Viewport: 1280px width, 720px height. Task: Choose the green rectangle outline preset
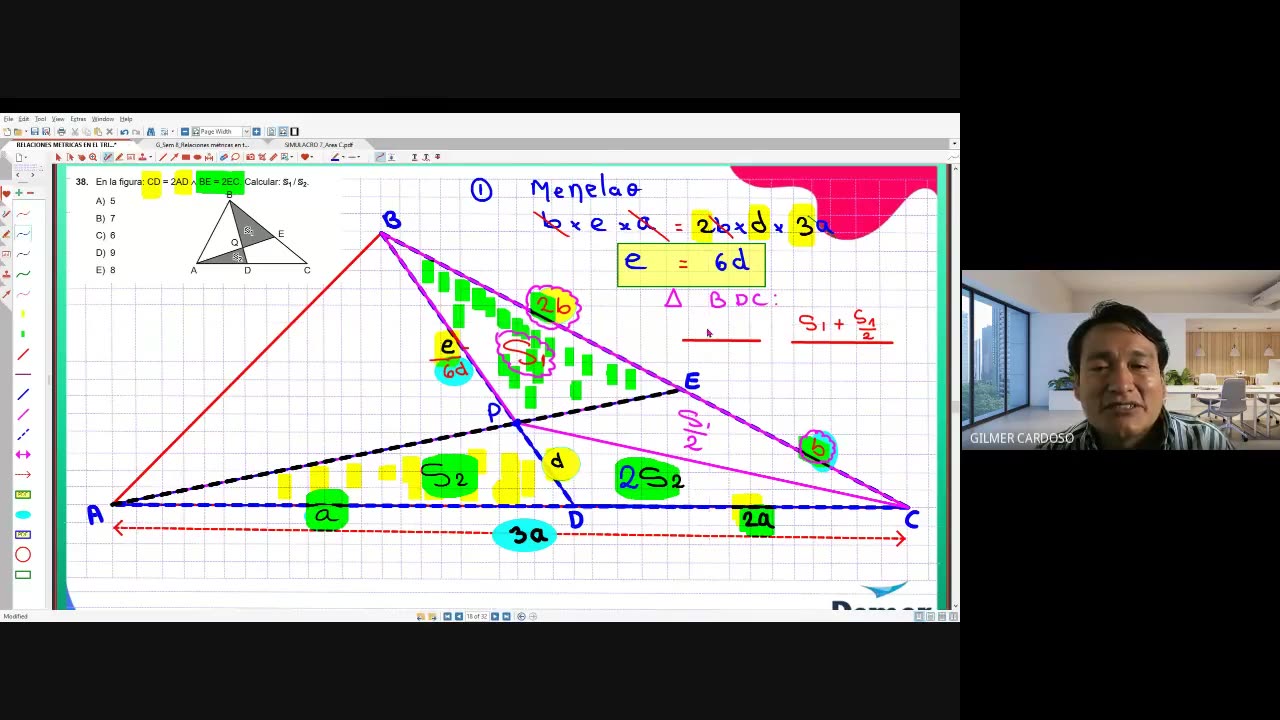pyautogui.click(x=23, y=574)
